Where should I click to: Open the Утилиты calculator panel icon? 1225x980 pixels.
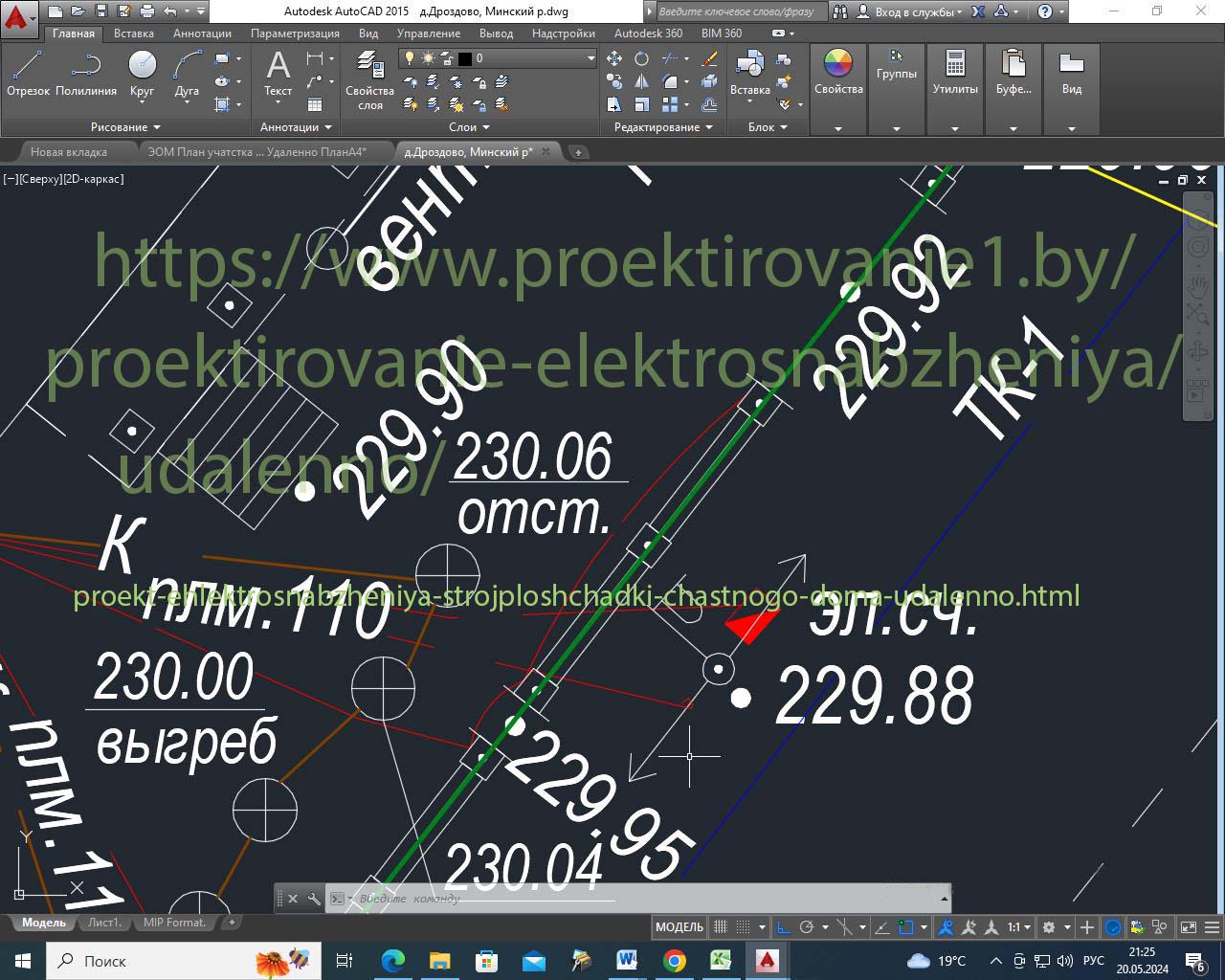954,73
